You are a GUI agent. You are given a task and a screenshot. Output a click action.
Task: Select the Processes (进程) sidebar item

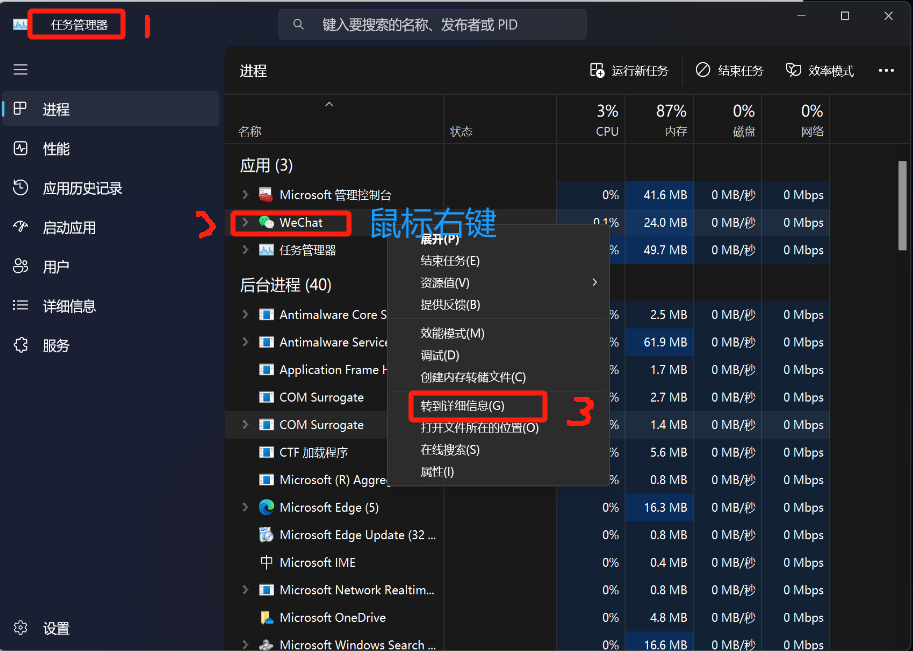[x=111, y=109]
